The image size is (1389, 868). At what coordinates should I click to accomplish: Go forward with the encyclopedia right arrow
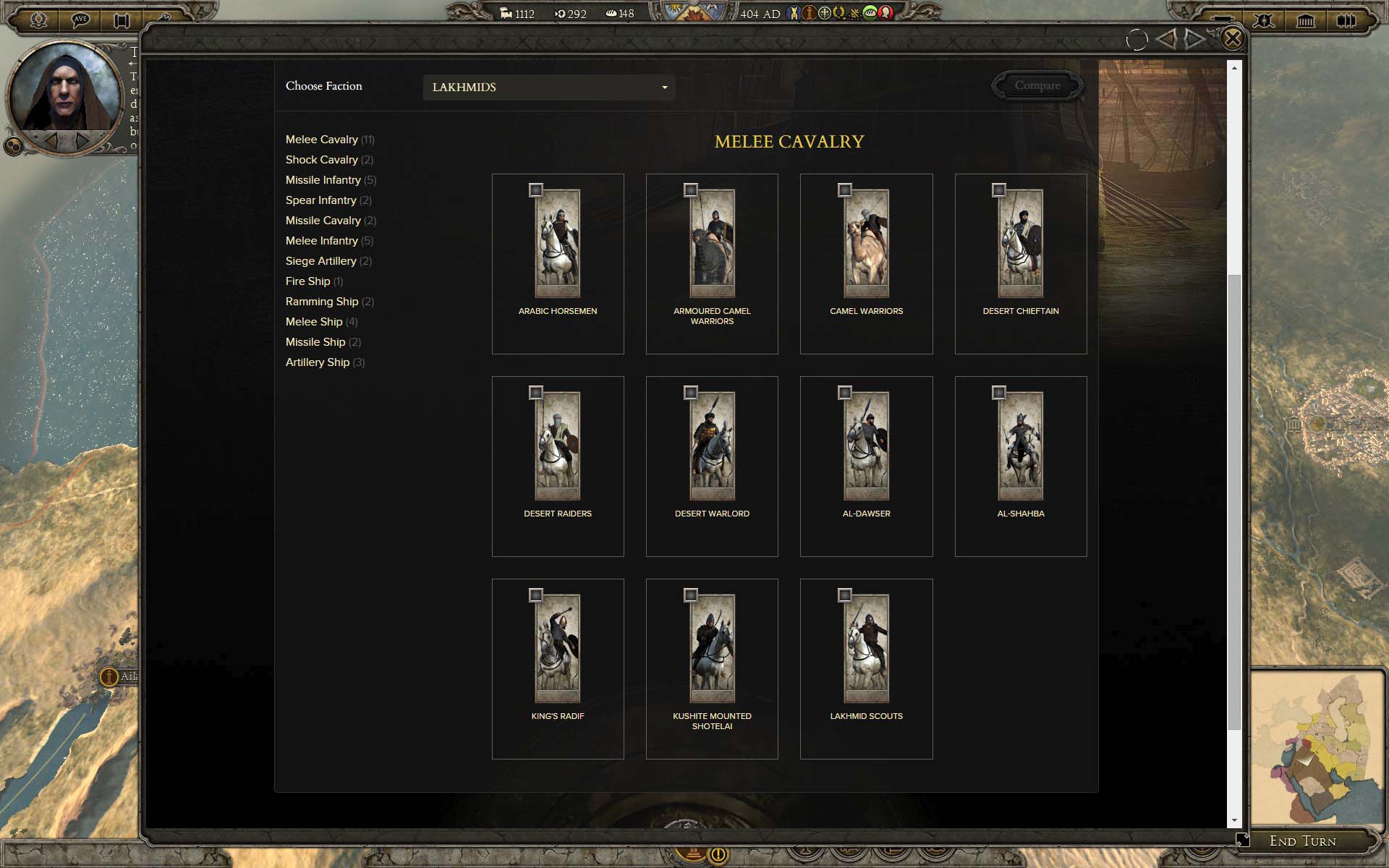coord(1194,39)
